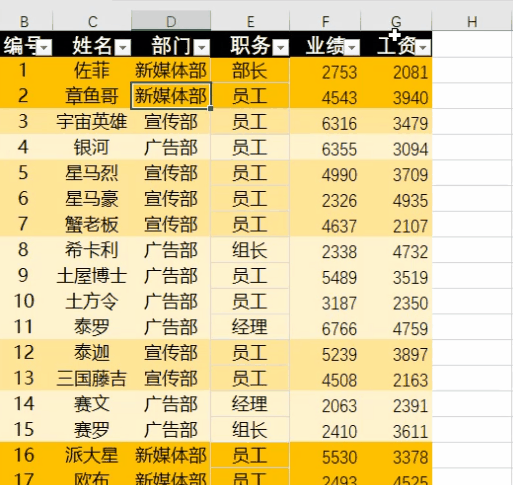This screenshot has height=485, width=513.
Task: Open the 编号 column filter dropdown
Action: click(x=44, y=48)
